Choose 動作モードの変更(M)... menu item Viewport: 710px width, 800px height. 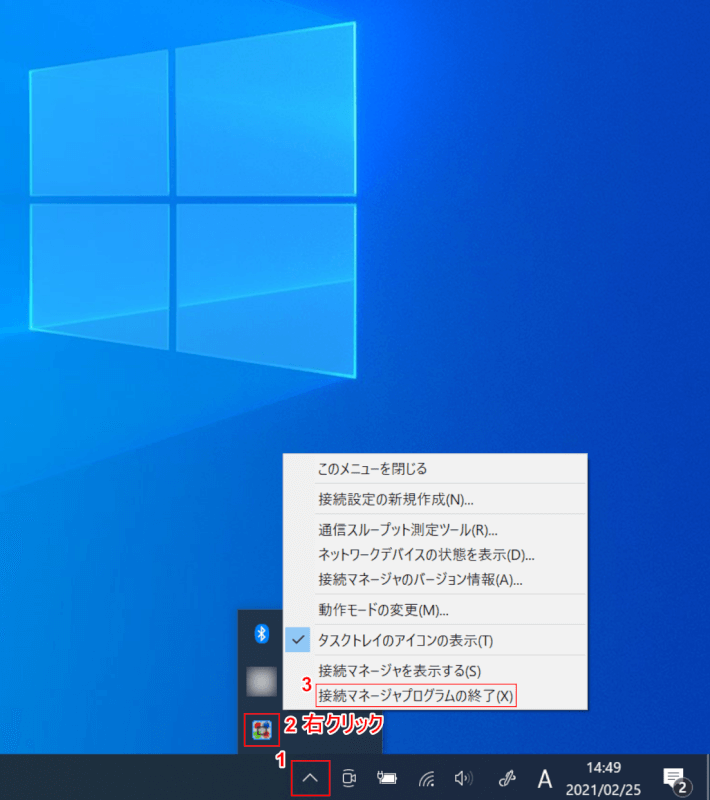coord(383,609)
